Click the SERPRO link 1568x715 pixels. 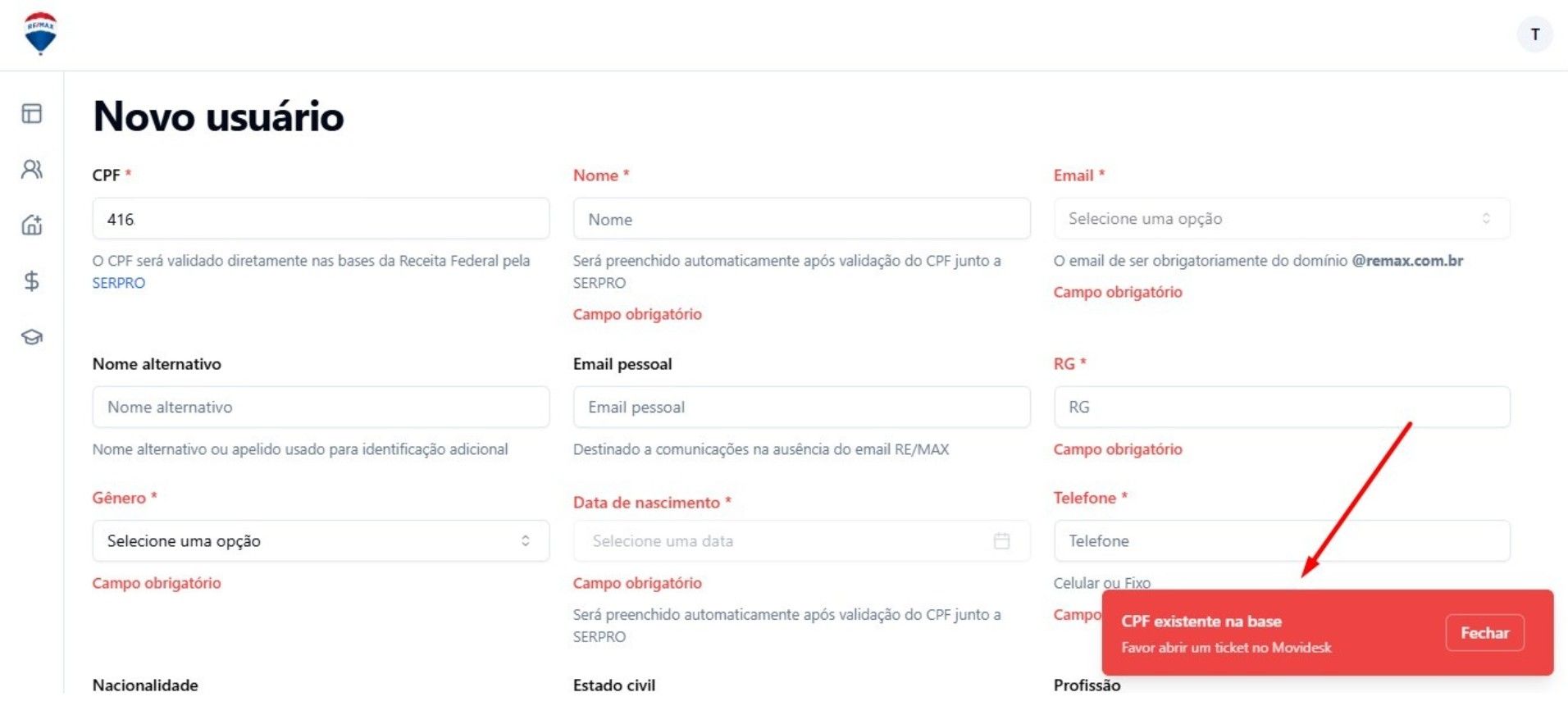(119, 283)
